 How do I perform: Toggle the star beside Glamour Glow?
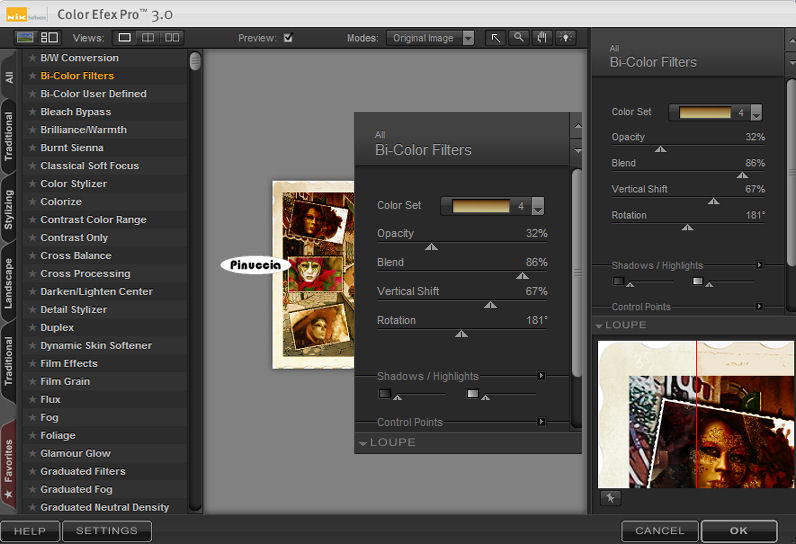pos(32,453)
